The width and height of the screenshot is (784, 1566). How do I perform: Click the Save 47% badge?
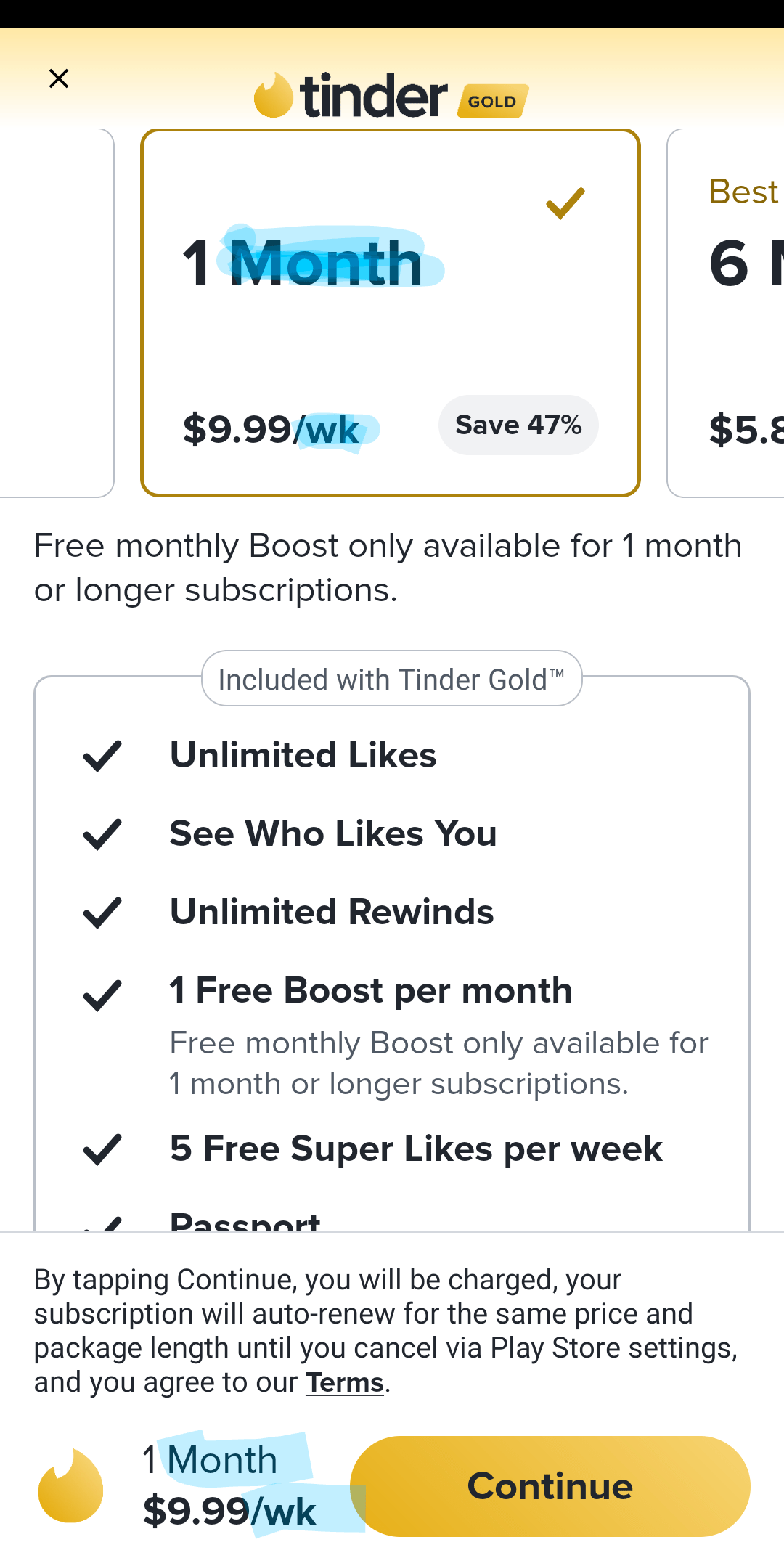(518, 425)
